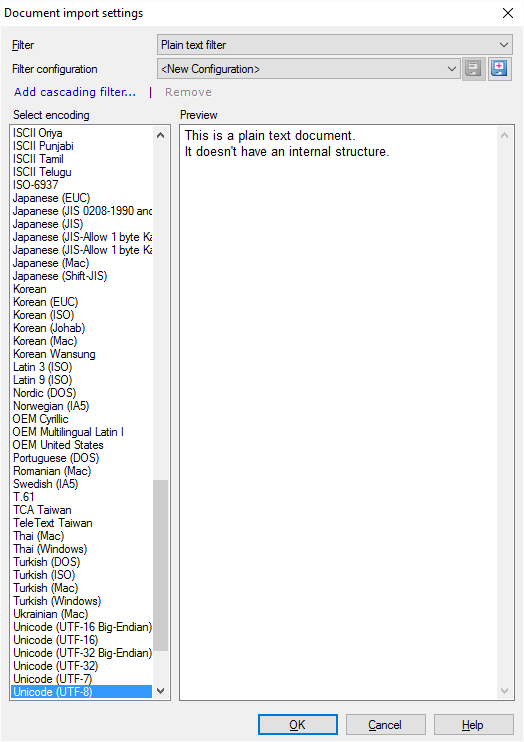Click the OK button
Viewport: 524px width, 742px height.
coord(298,724)
